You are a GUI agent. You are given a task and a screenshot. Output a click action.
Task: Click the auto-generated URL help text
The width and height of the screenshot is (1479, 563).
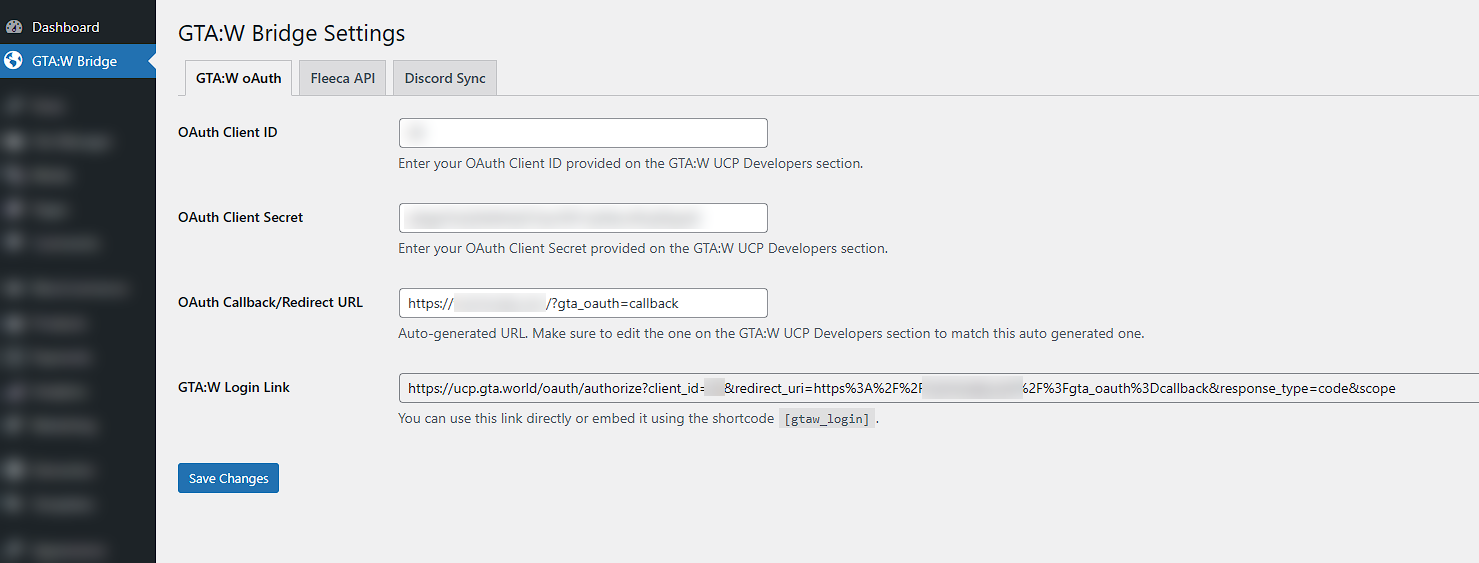click(771, 333)
